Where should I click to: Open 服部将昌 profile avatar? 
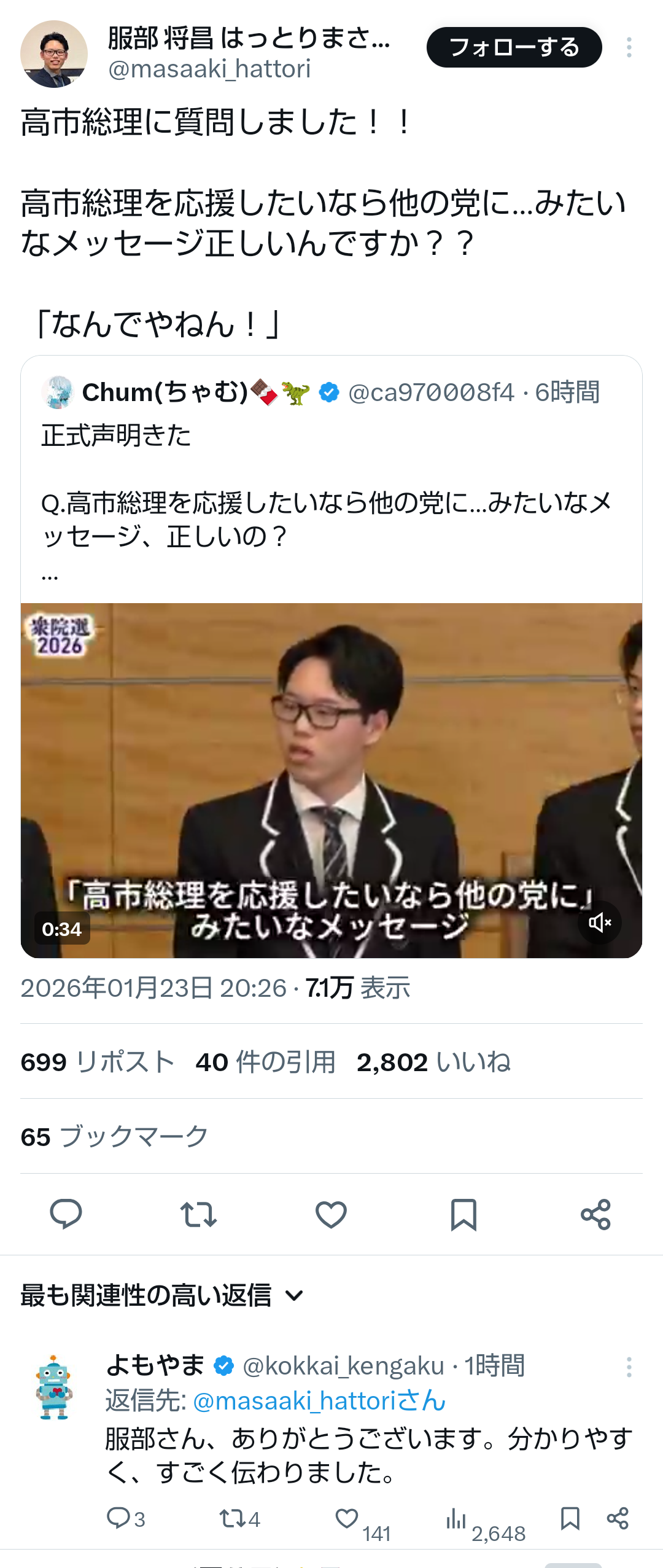click(54, 54)
